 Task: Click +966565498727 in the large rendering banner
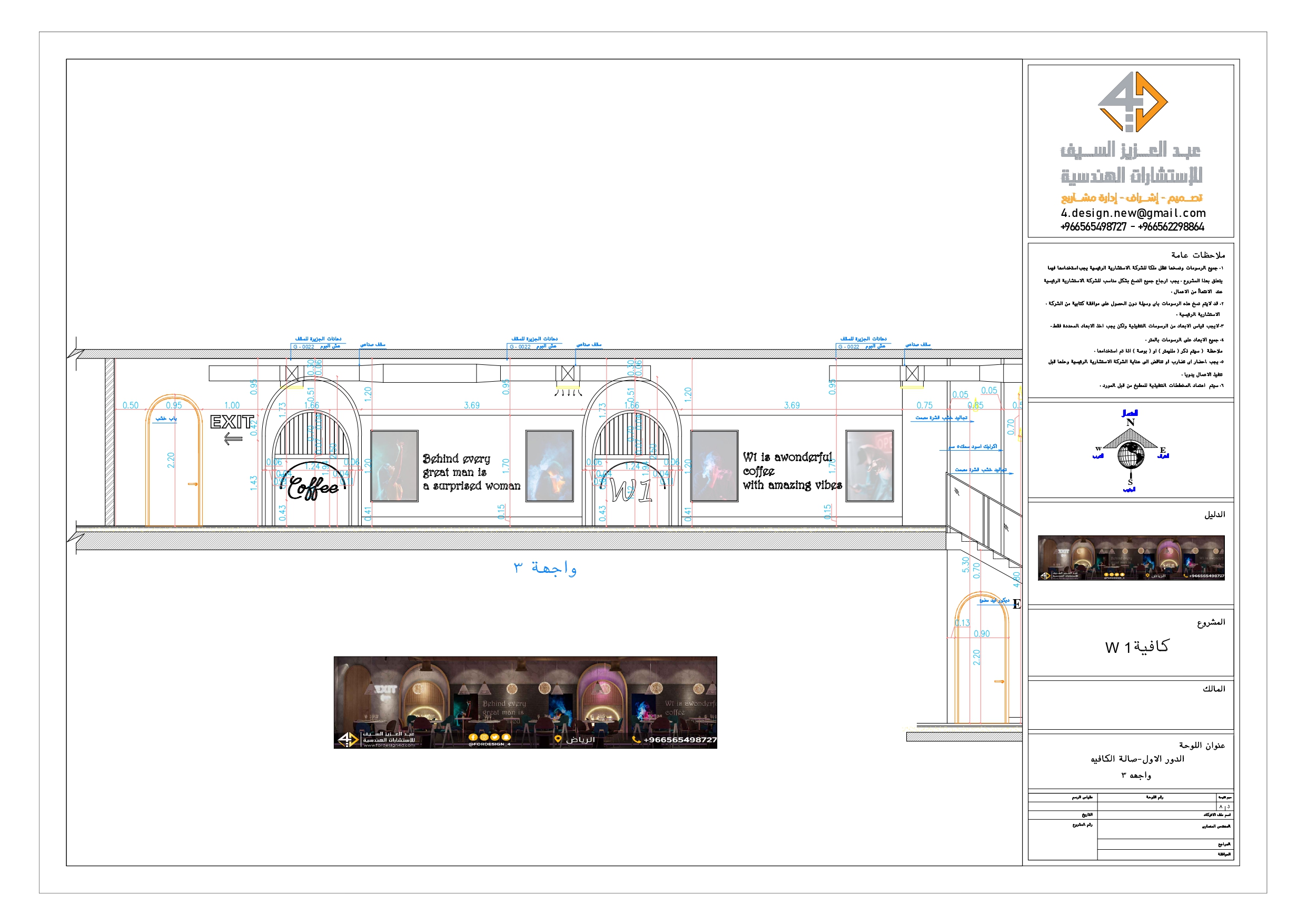(680, 740)
